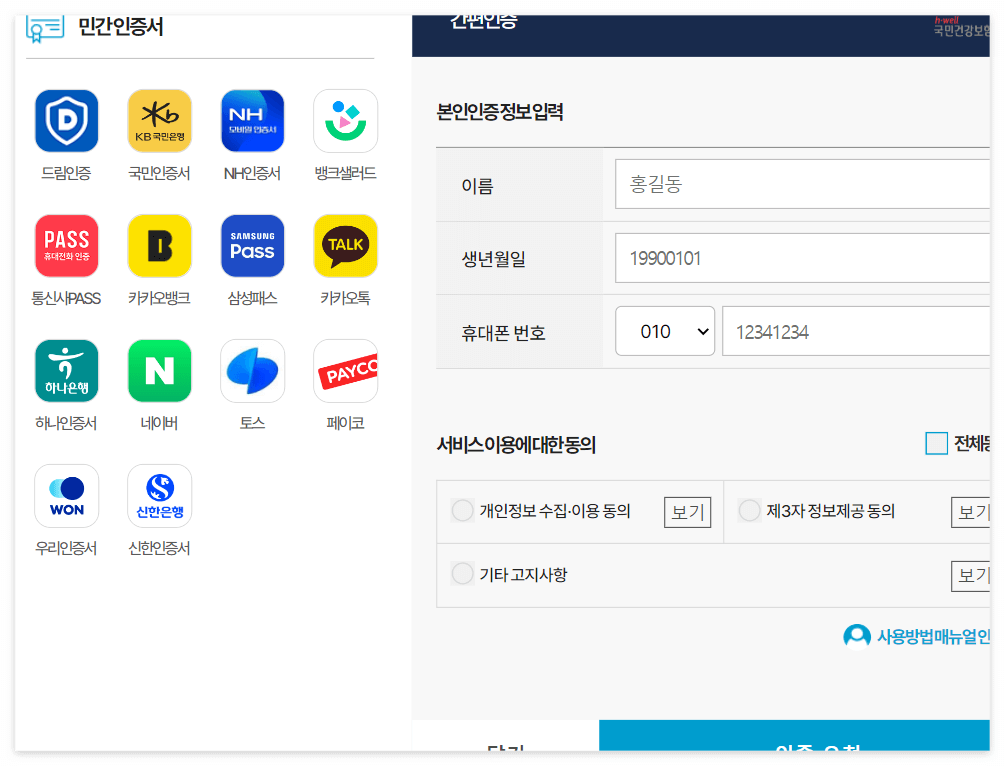Viewport: 1005px width, 766px height.
Task: Choose the 페이코 PAYCO icon
Action: click(x=345, y=371)
